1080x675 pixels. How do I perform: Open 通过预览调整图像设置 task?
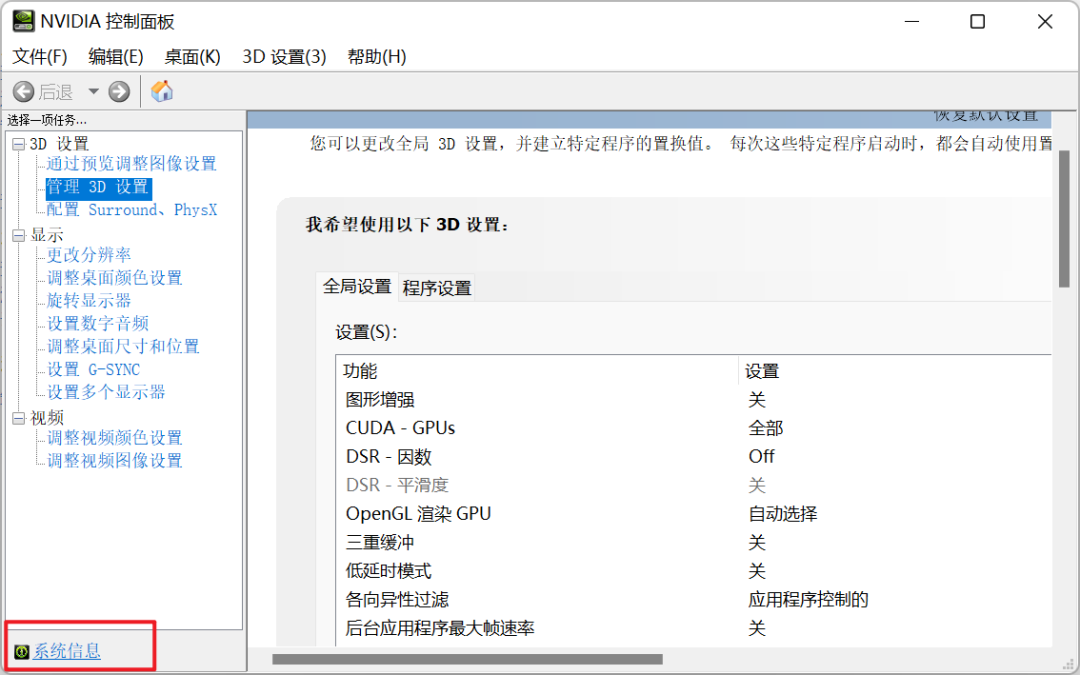[x=132, y=164]
